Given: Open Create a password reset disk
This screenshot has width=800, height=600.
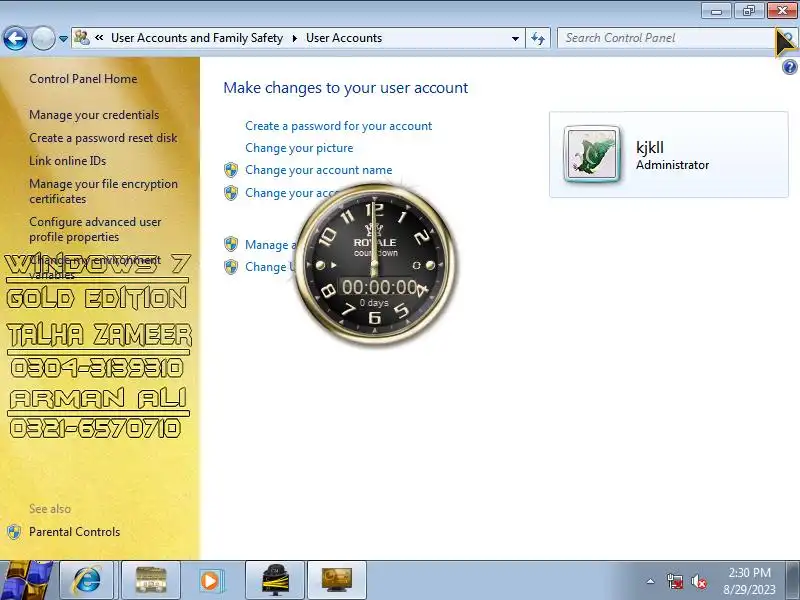Looking at the screenshot, I should coord(103,138).
